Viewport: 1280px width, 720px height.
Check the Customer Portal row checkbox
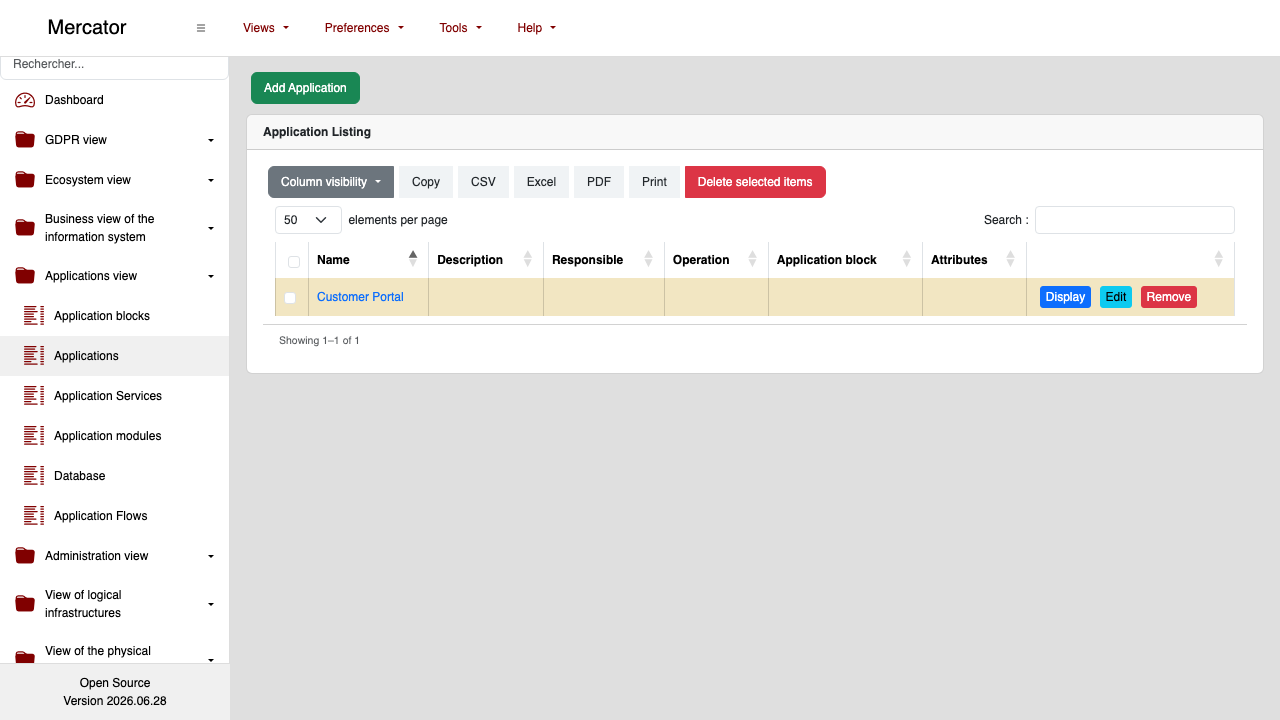pyautogui.click(x=290, y=298)
